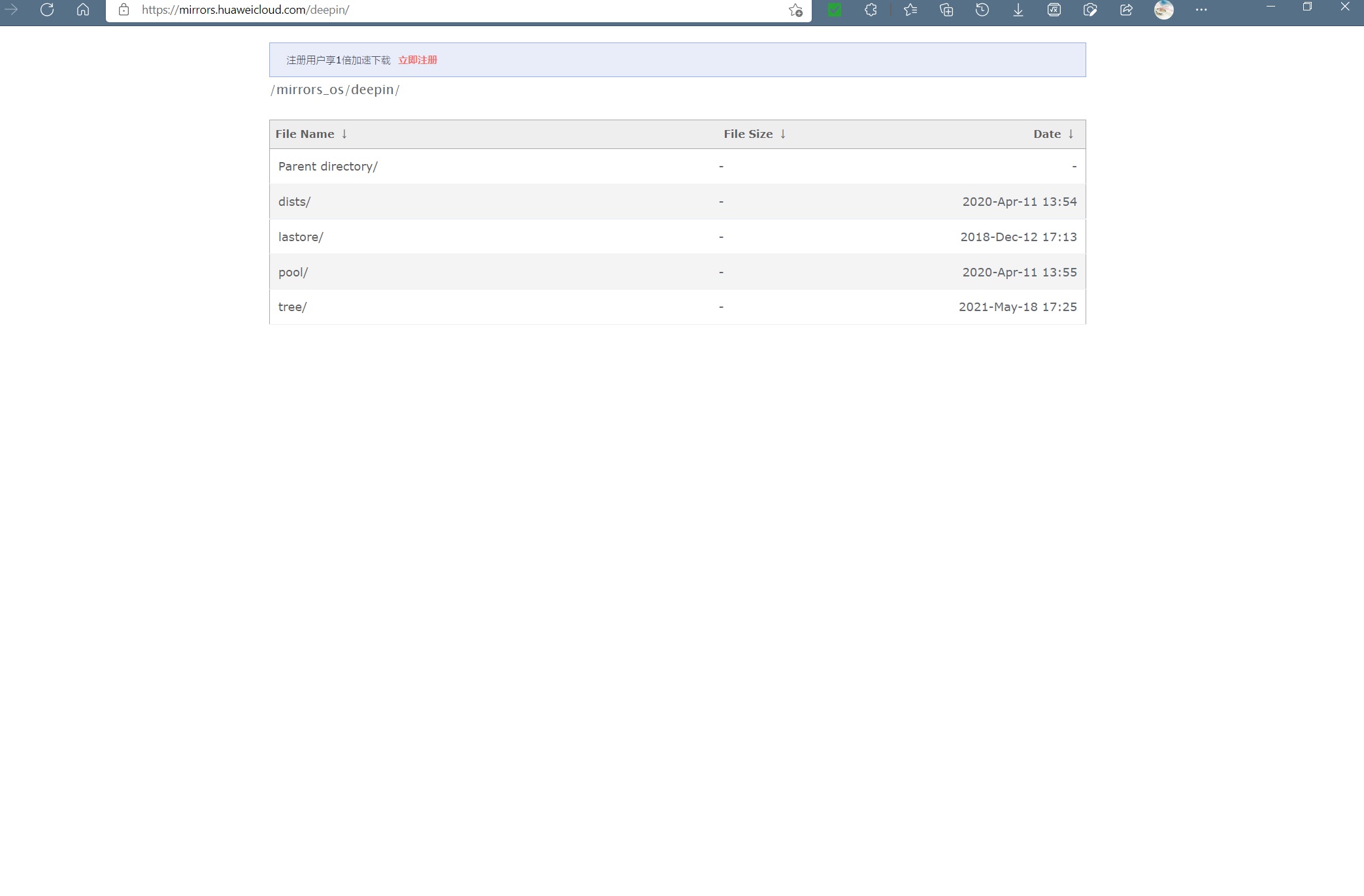Open browsing History
This screenshot has height=896, width=1364.
click(982, 10)
